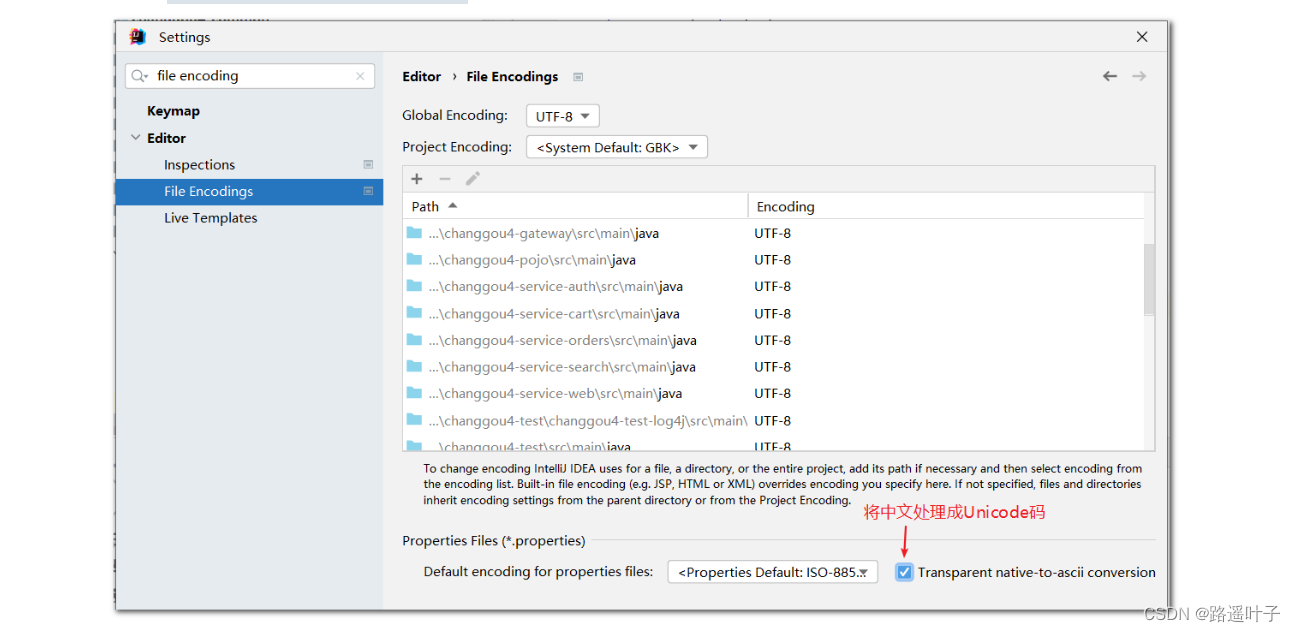This screenshot has height=632, width=1296.
Task: Open the Global Encoding dropdown
Action: (x=562, y=115)
